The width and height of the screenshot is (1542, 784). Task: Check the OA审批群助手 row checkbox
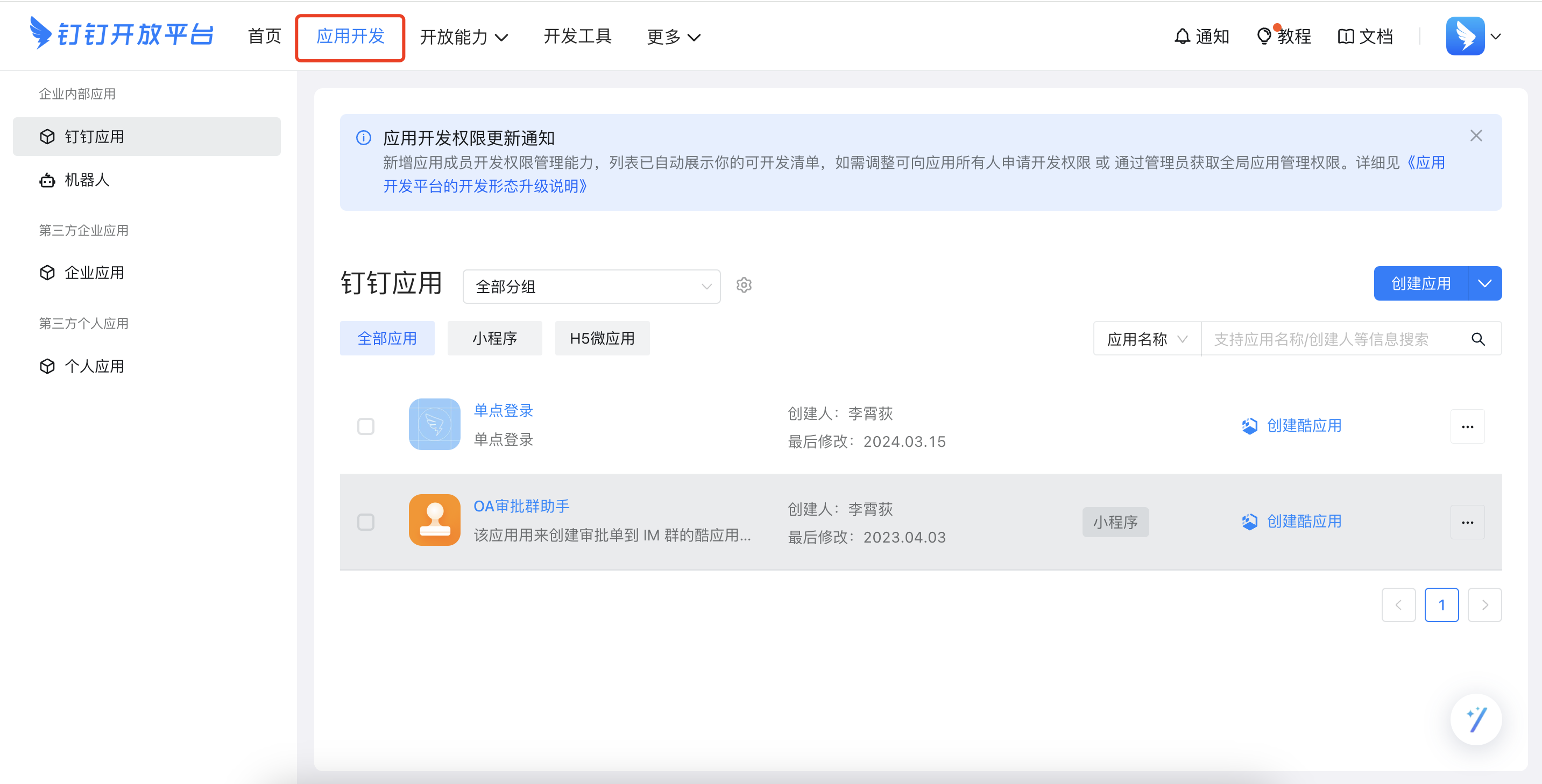(366, 523)
